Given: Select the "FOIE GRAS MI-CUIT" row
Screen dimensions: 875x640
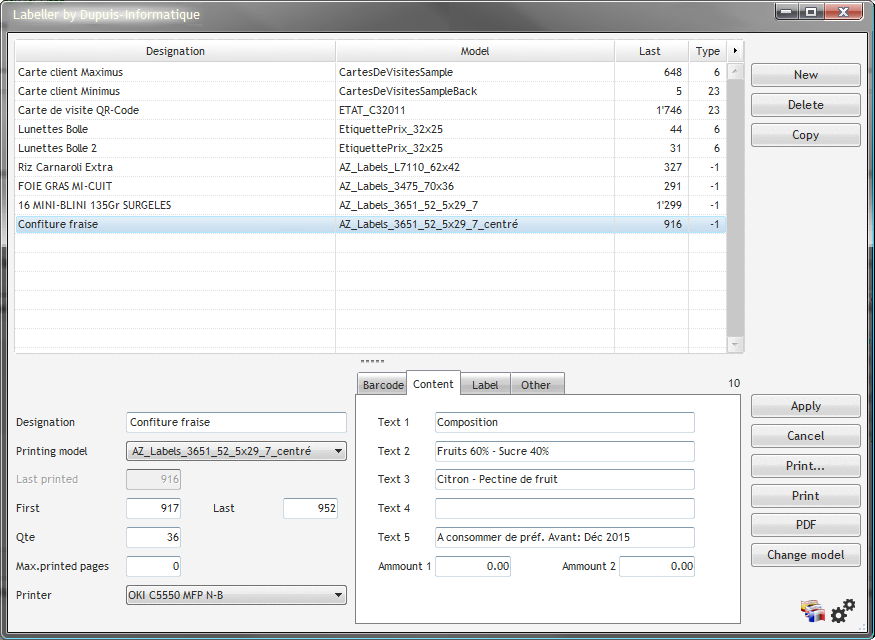Looking at the screenshot, I should 371,186.
